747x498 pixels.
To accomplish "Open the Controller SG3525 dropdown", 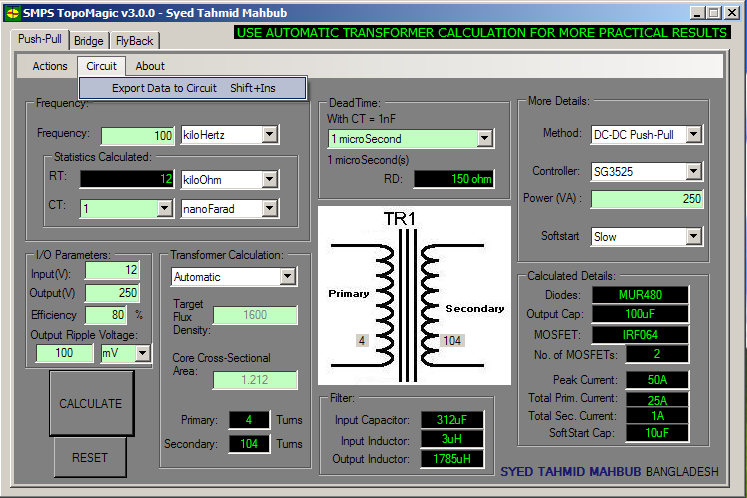I will (694, 171).
